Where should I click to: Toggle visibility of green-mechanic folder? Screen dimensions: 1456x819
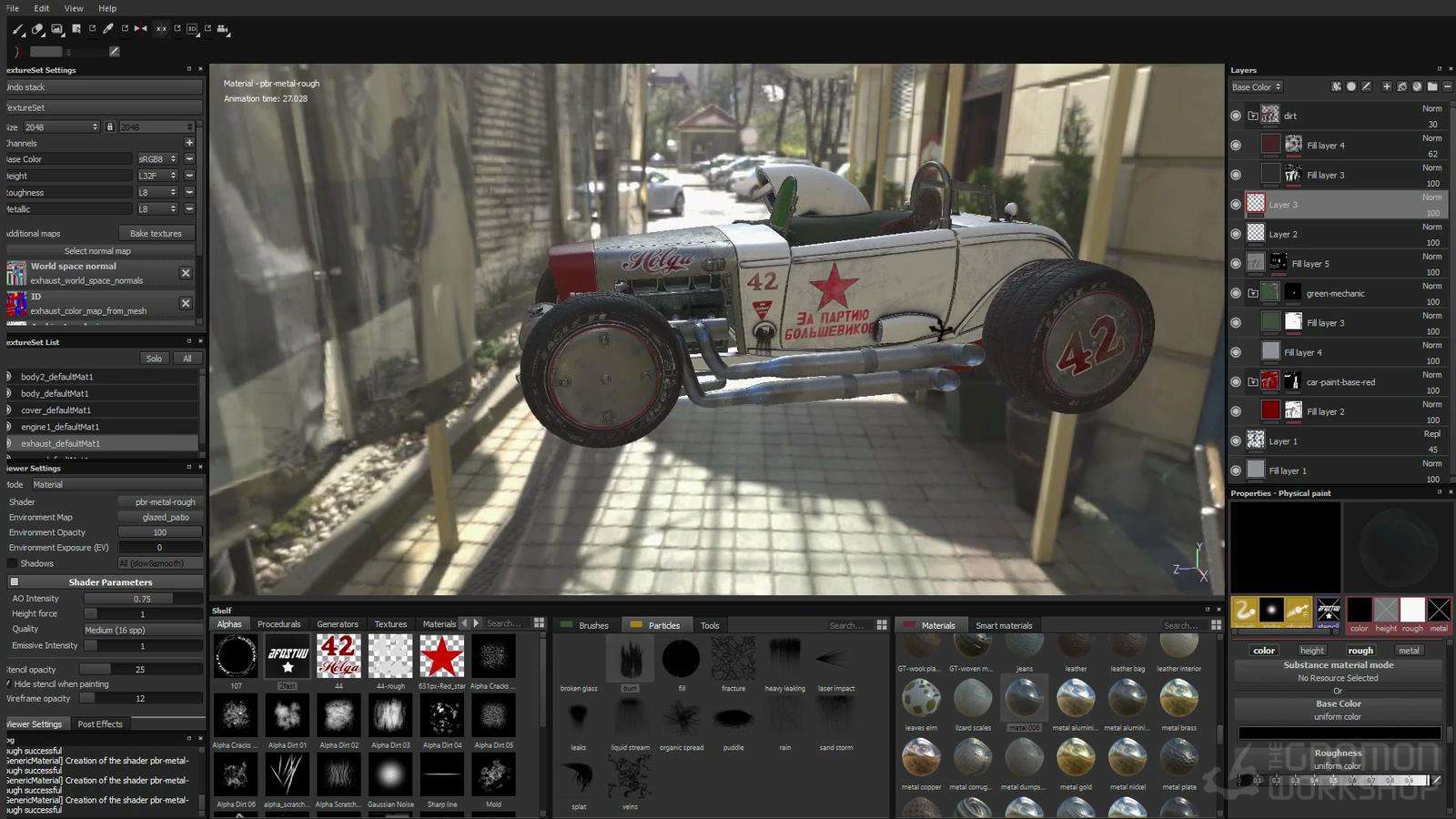pos(1236,293)
